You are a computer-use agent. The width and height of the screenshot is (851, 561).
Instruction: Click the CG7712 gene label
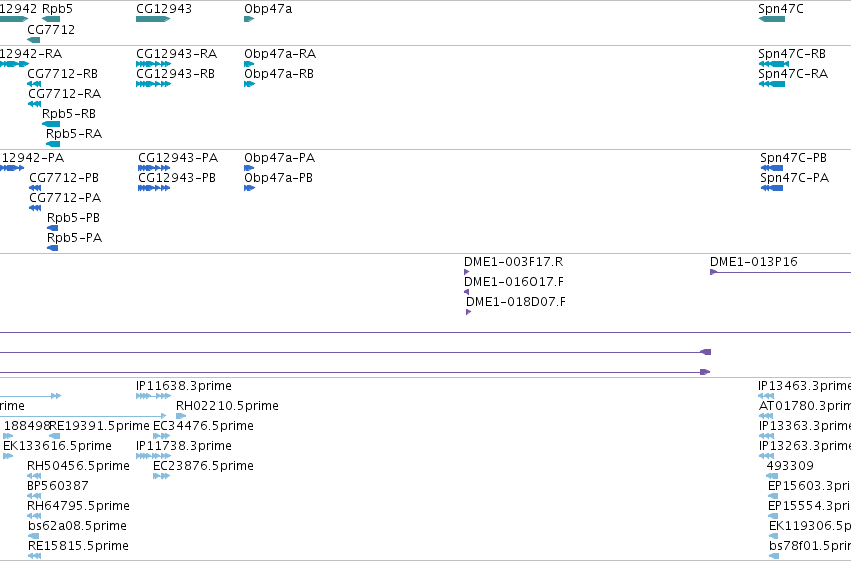(x=51, y=29)
